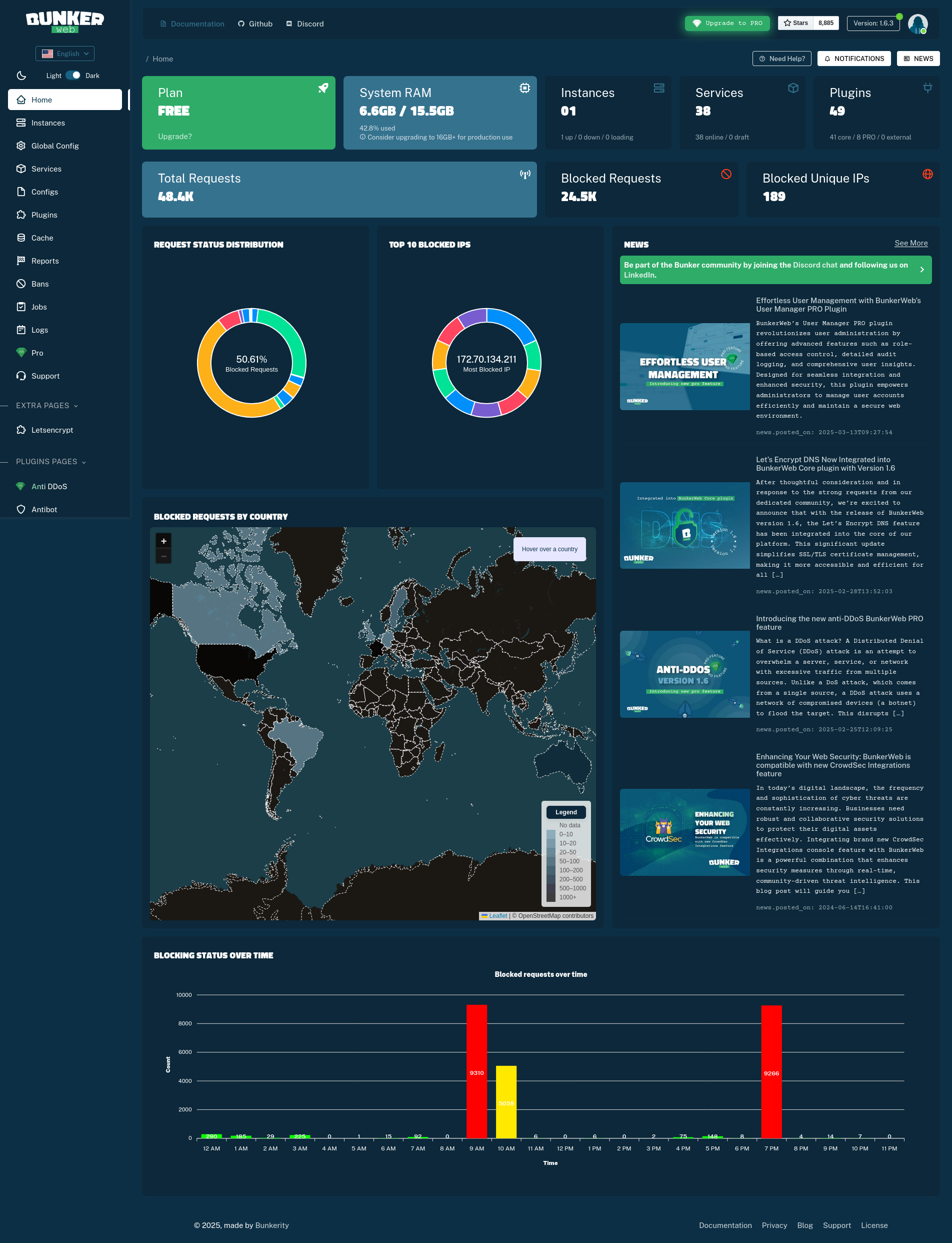Open the Let's Encrypt DNS article title
The height and width of the screenshot is (1243, 952).
[825, 464]
